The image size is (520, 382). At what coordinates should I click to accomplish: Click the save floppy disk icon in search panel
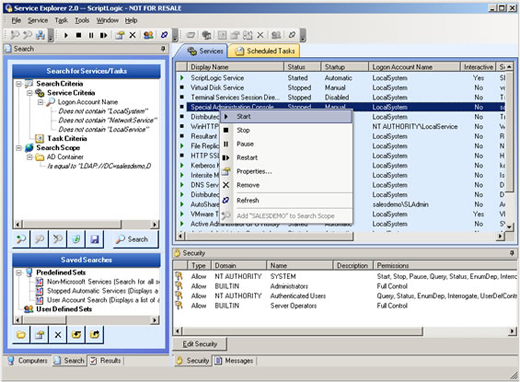[95, 239]
